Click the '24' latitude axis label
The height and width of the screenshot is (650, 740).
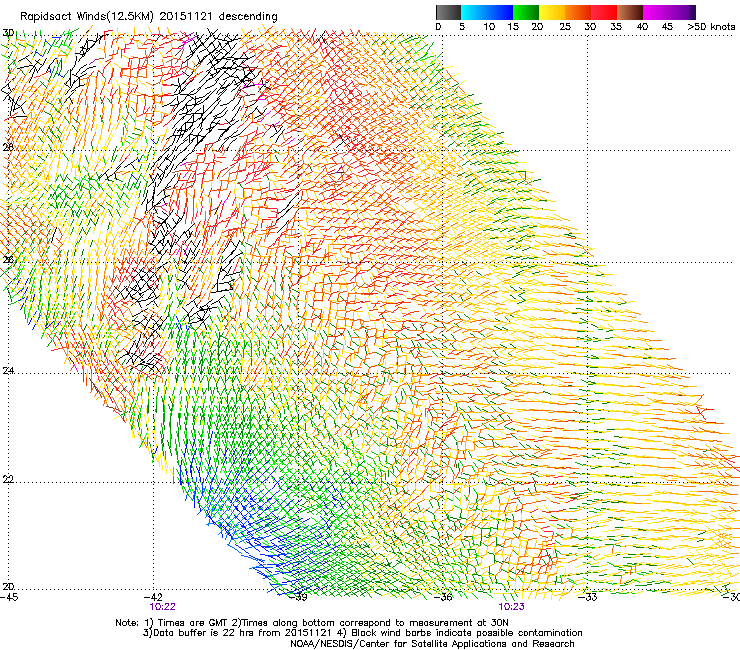[8, 371]
